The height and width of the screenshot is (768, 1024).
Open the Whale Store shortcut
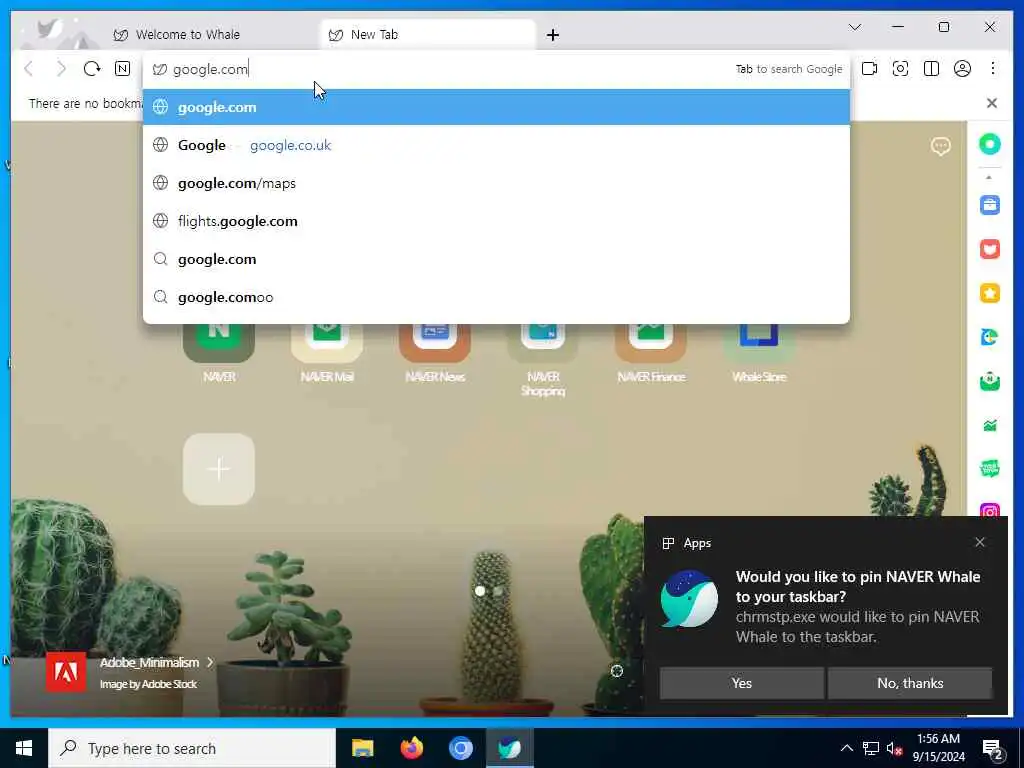pyautogui.click(x=759, y=353)
